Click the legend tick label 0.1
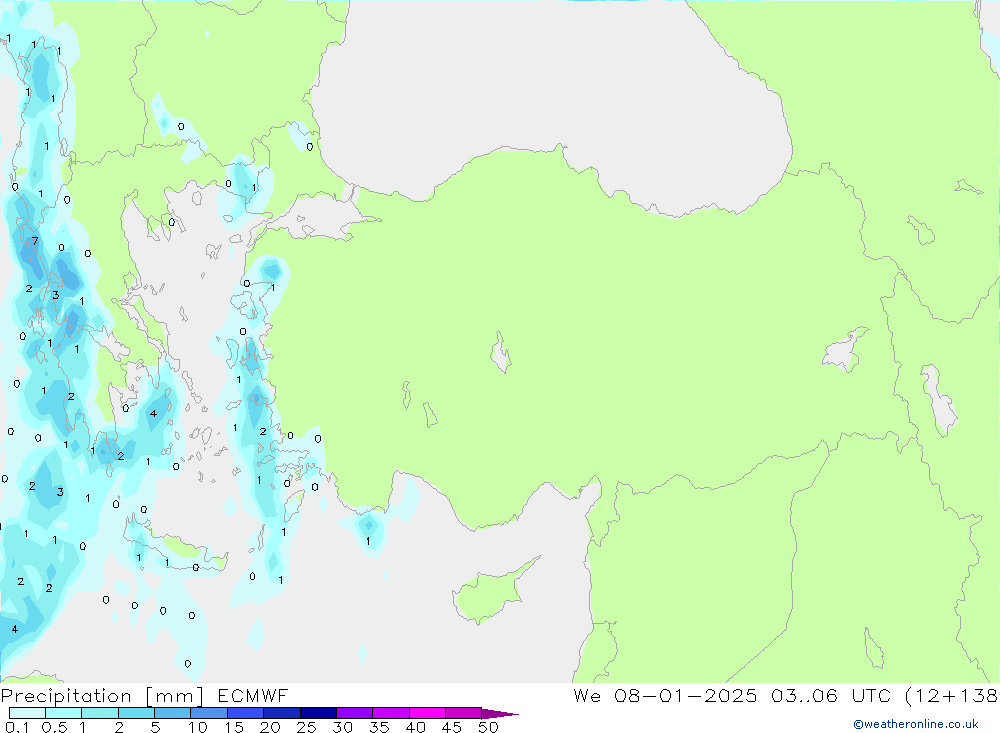 [17, 727]
